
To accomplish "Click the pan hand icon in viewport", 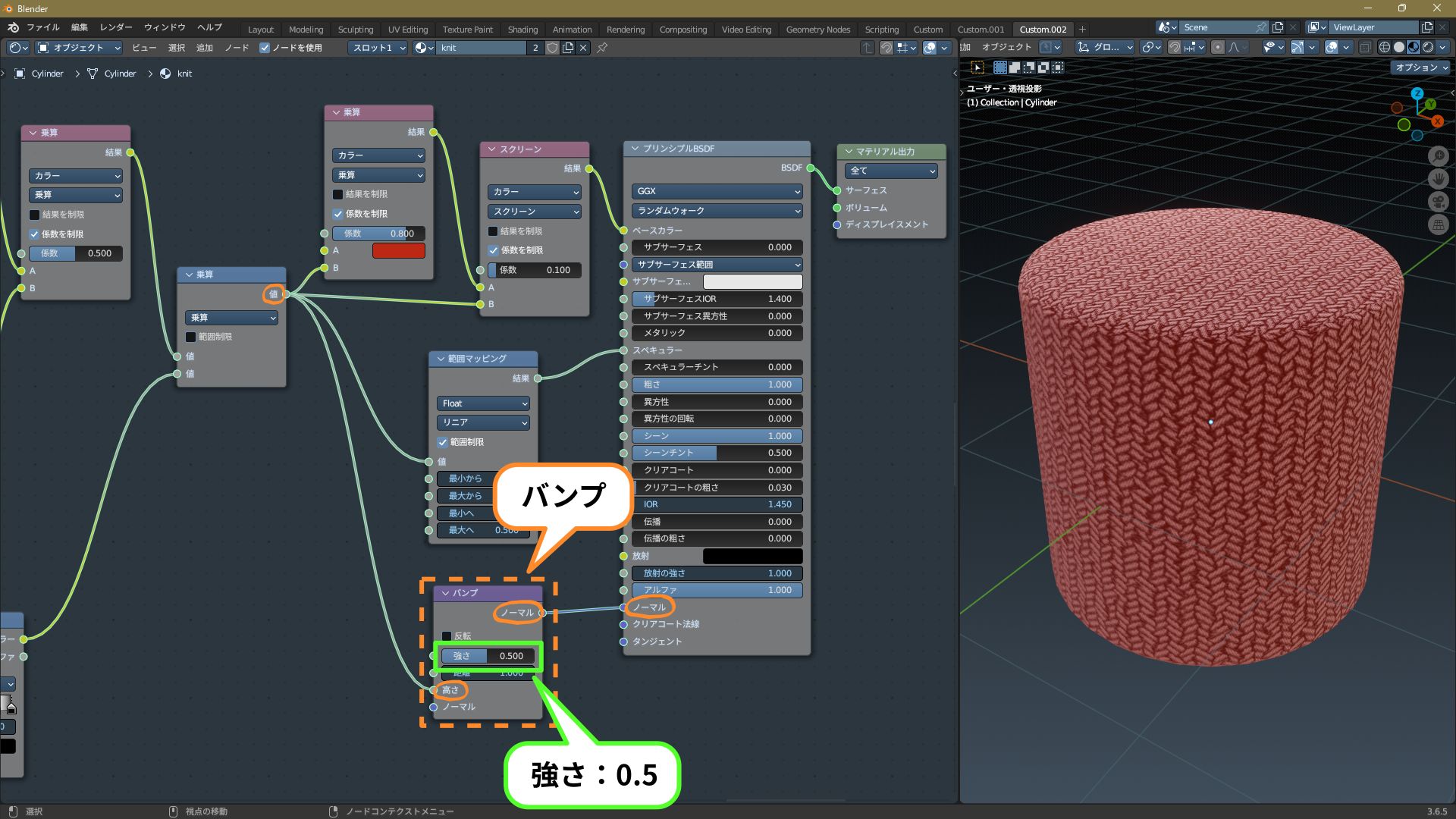I will pyautogui.click(x=1438, y=179).
